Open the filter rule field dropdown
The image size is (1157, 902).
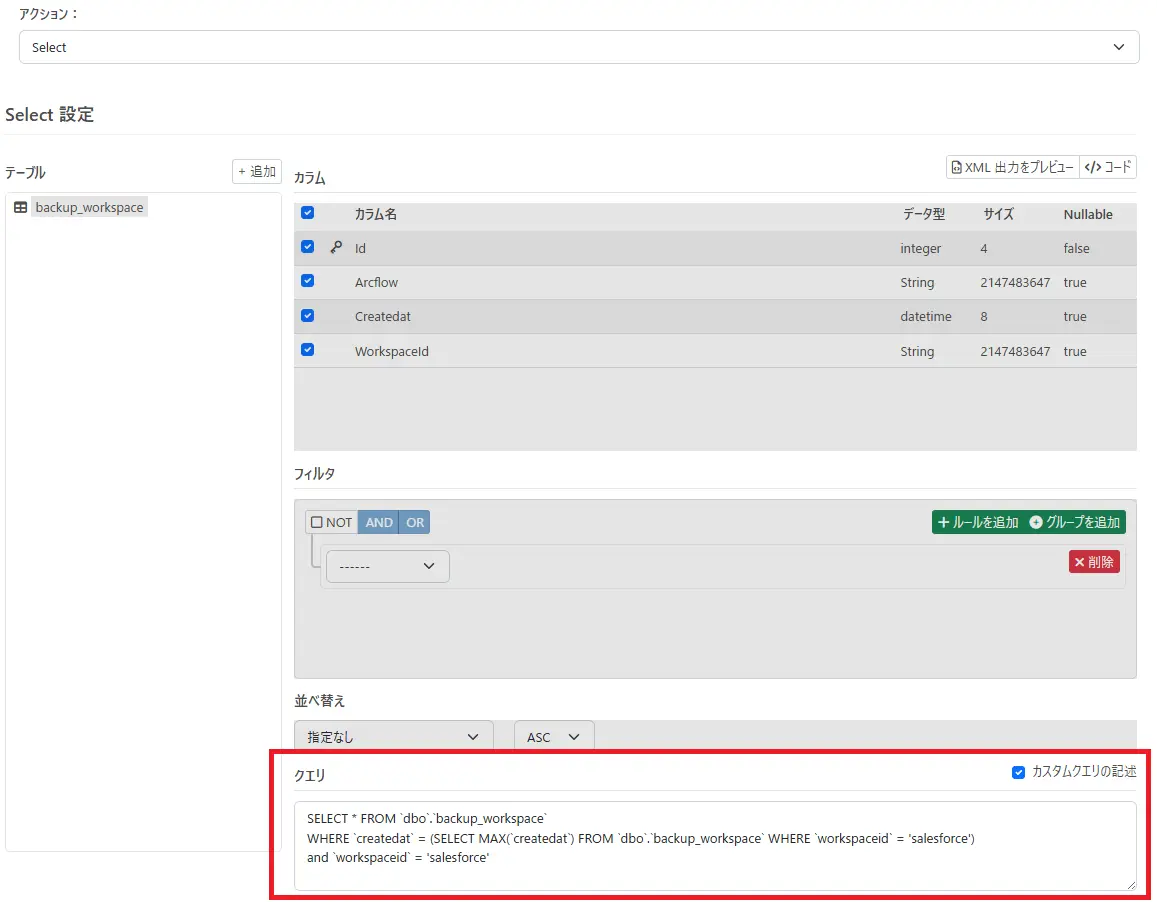point(387,566)
